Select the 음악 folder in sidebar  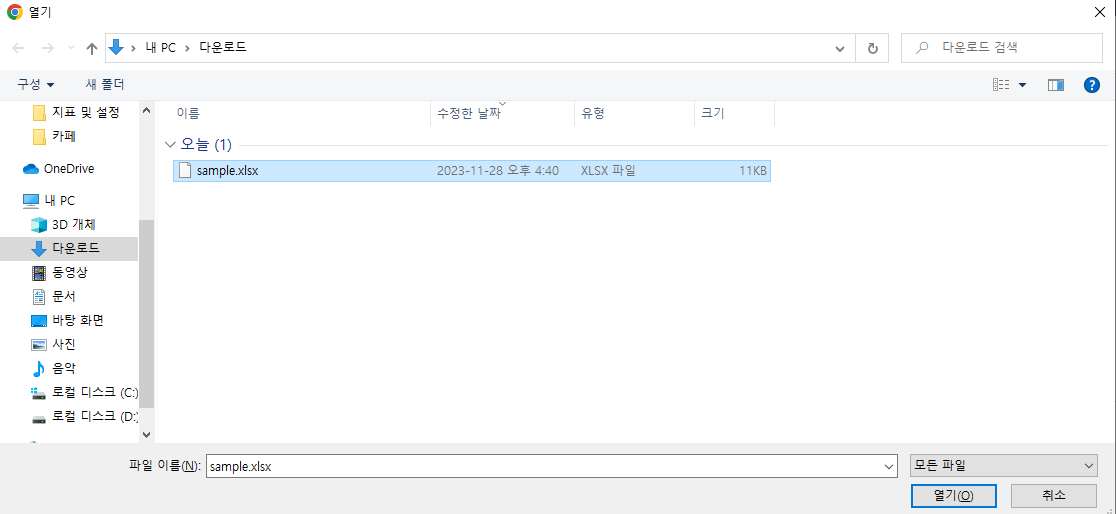coord(64,368)
